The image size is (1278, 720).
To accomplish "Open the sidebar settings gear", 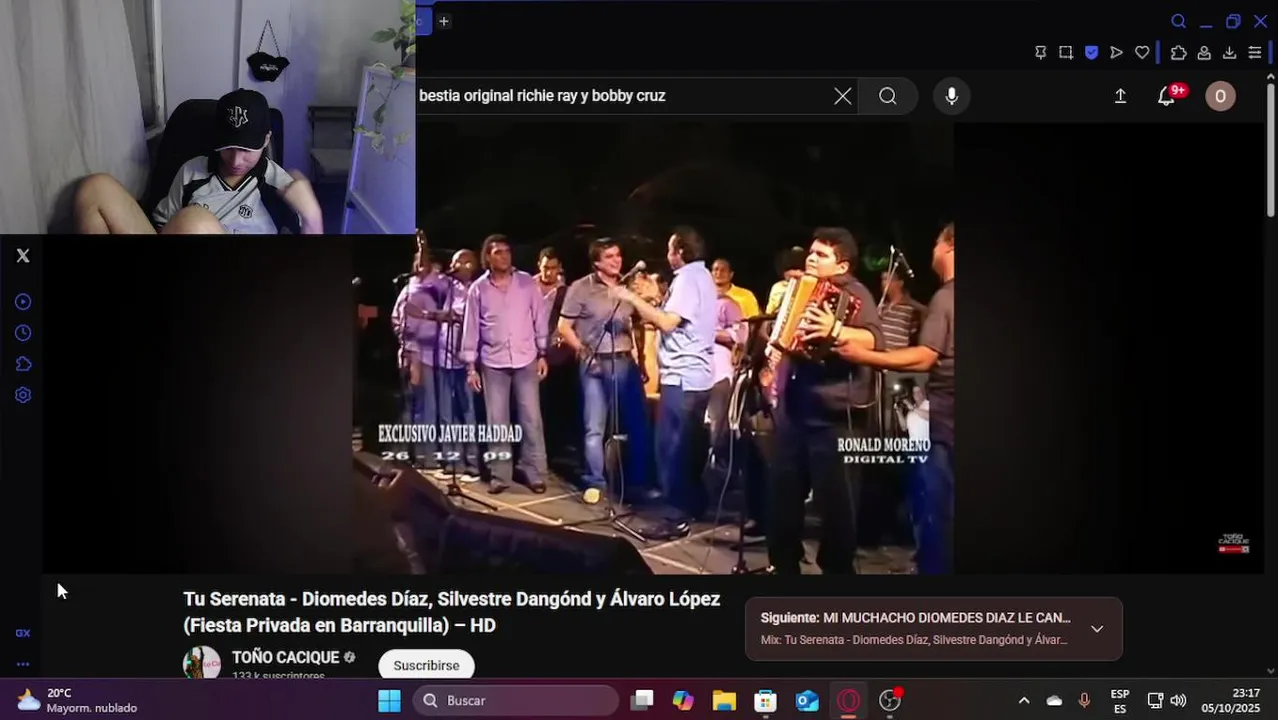I will (x=23, y=395).
